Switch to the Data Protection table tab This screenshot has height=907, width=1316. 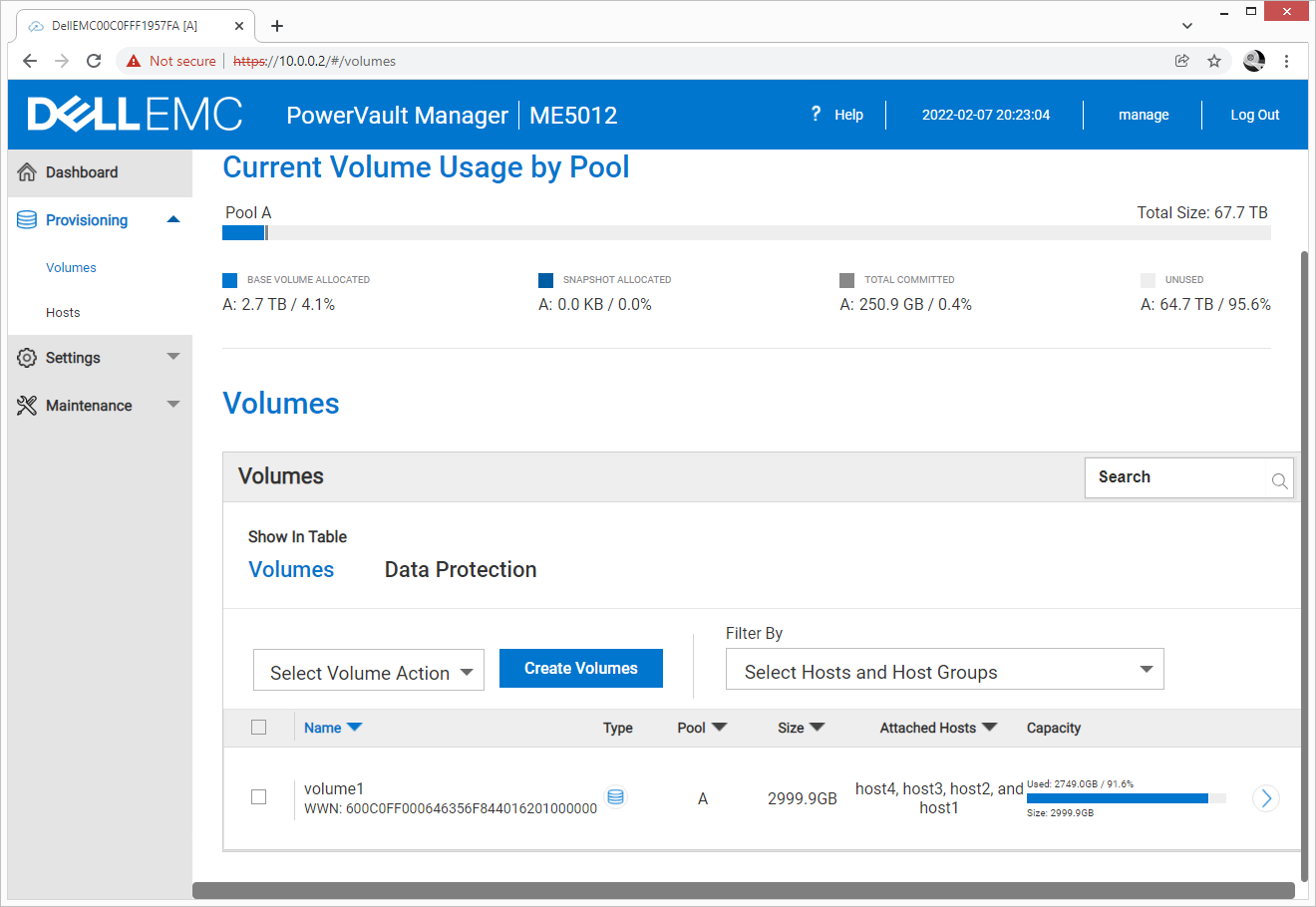[x=461, y=569]
